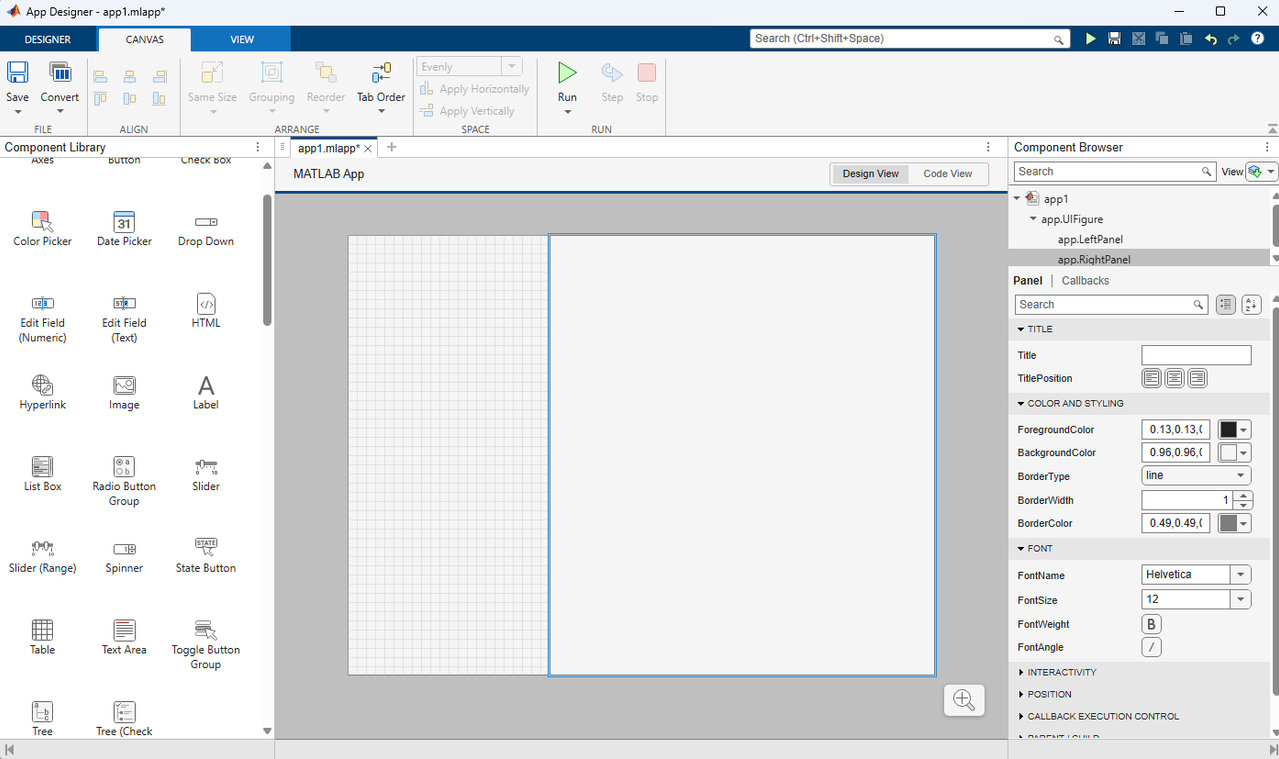Close the app1.mlapp tab
This screenshot has height=759, width=1279.
[368, 148]
